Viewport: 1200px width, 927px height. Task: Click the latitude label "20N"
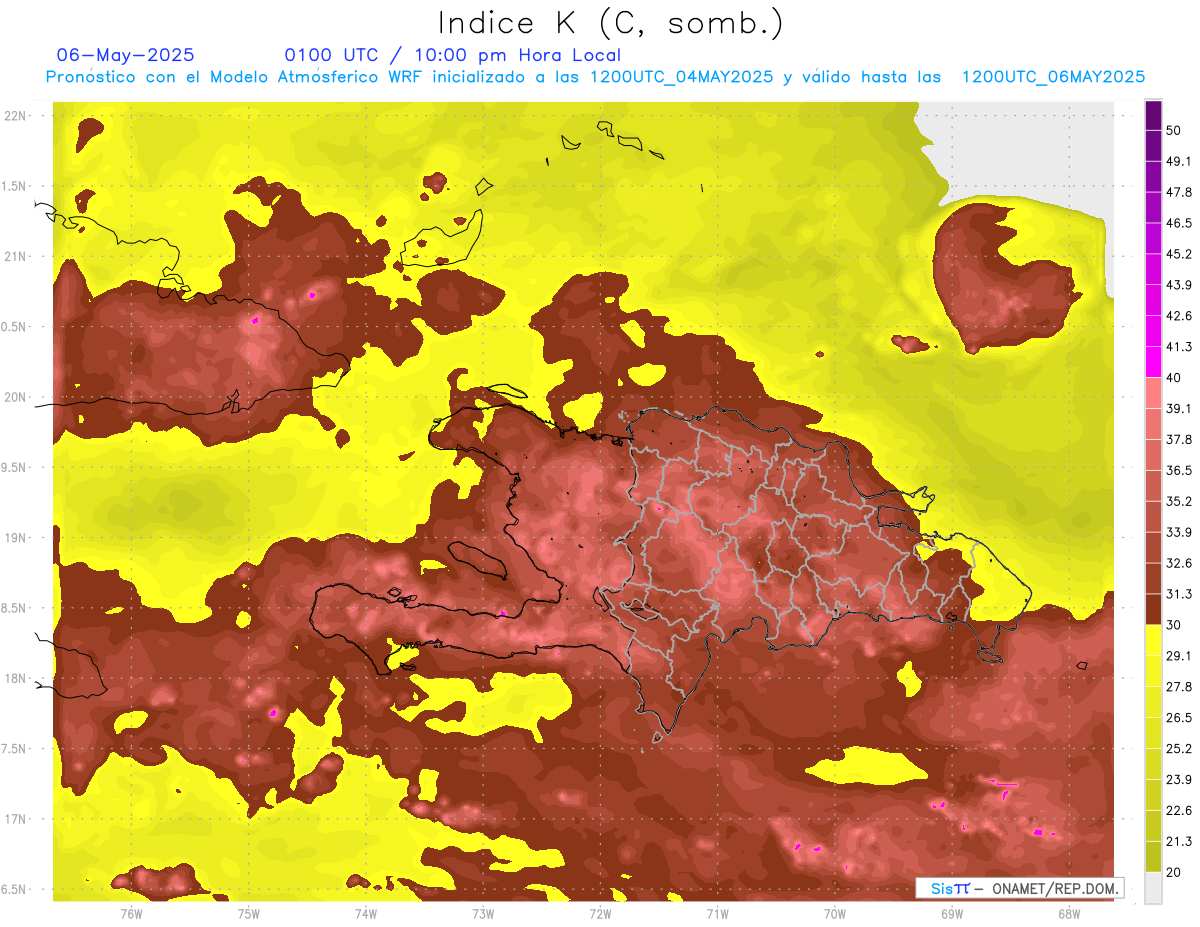pos(16,398)
